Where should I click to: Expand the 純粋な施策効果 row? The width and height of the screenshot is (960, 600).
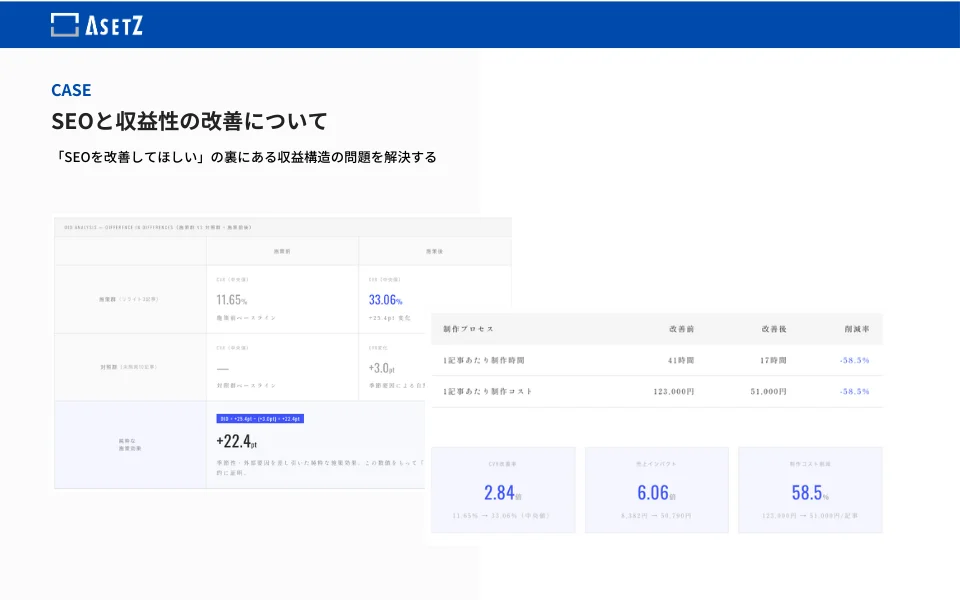pos(130,445)
